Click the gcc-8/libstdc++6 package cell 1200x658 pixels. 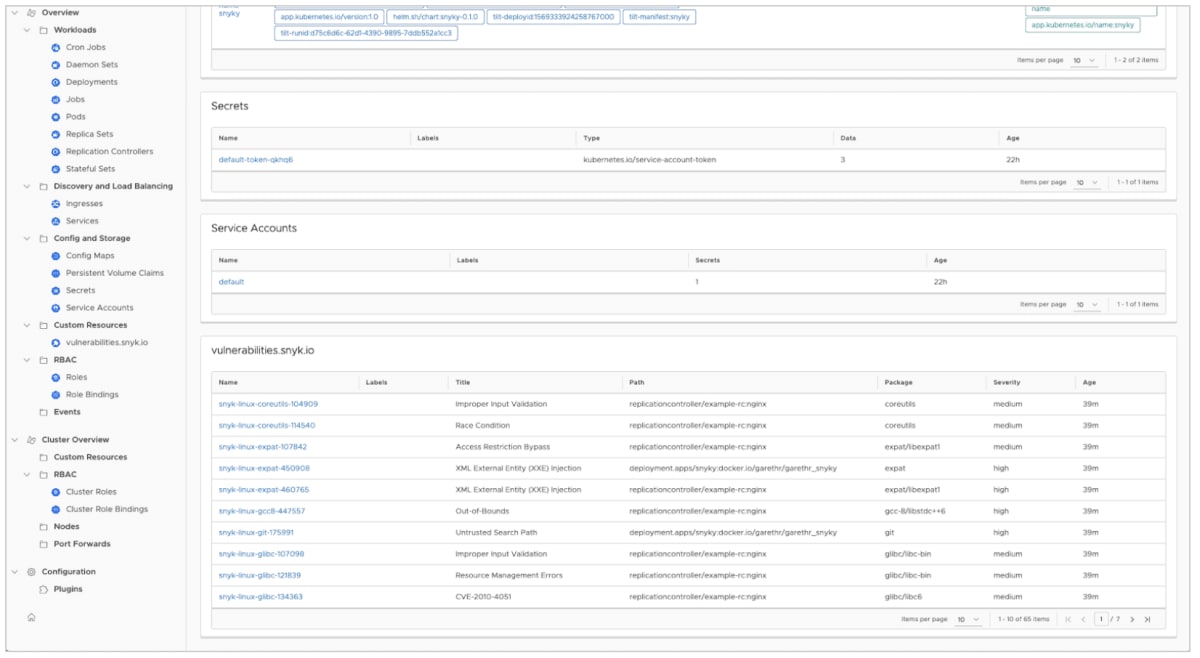915,511
